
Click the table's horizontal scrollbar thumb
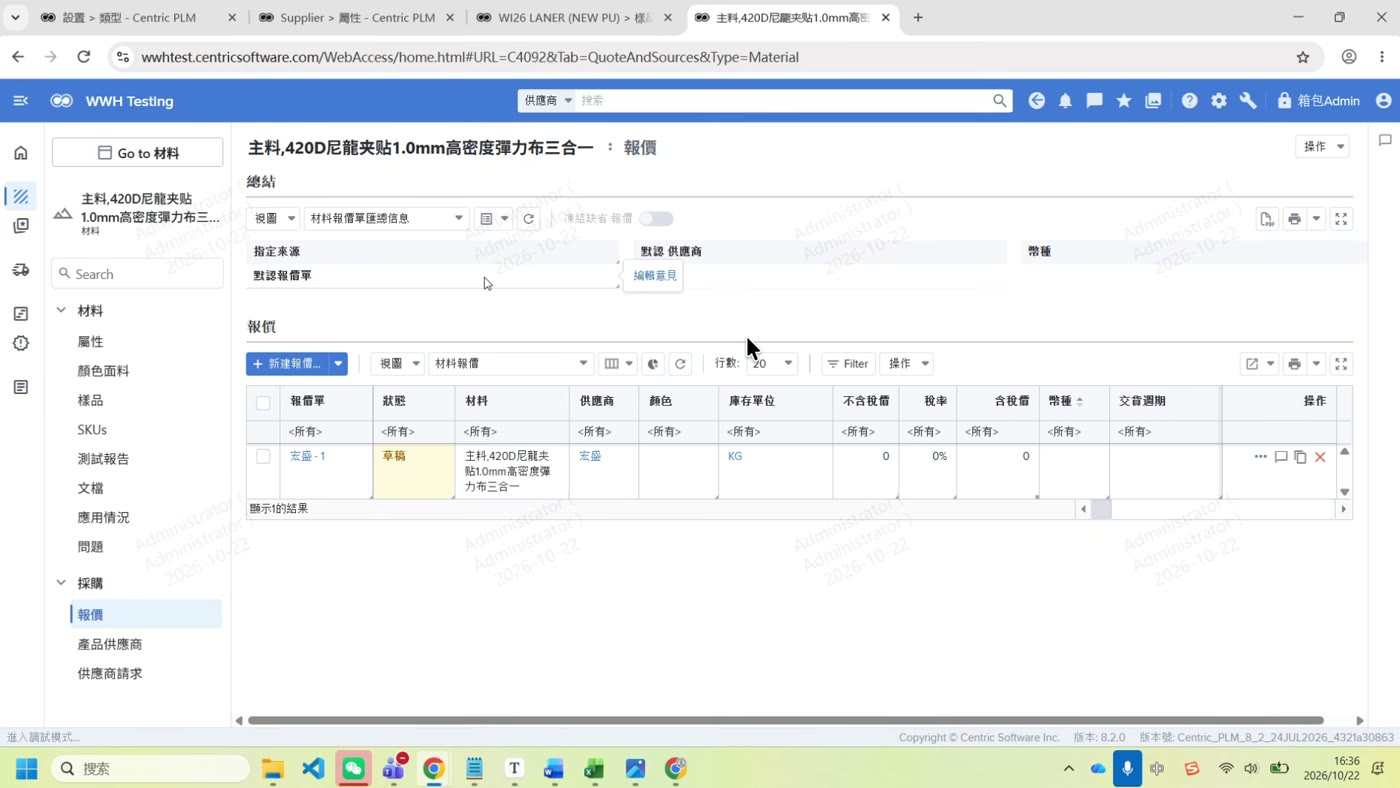pos(1101,510)
